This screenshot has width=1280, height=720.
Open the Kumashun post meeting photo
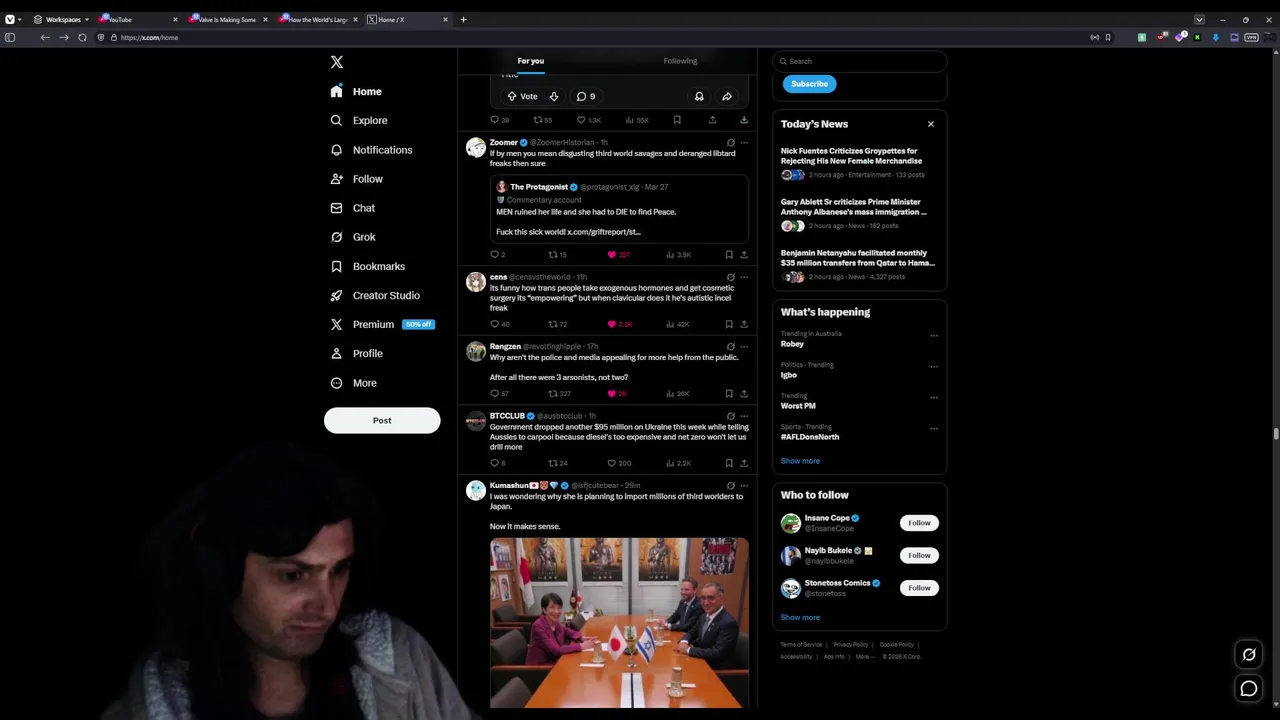coord(619,623)
